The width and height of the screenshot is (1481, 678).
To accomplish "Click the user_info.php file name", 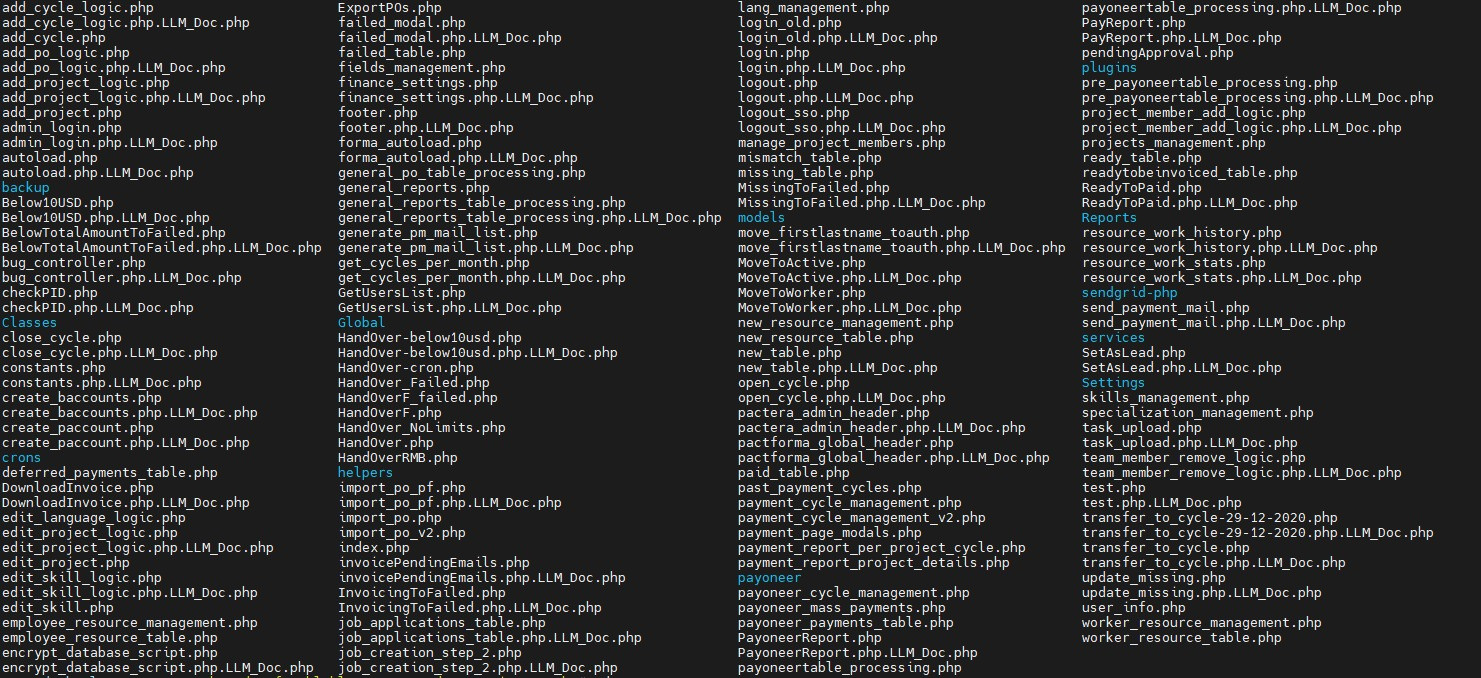I will point(1134,608).
